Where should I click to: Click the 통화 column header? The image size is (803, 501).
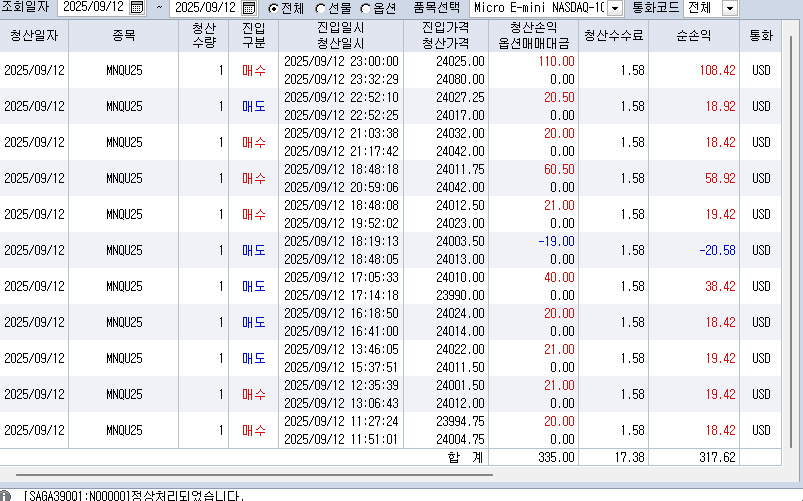click(x=760, y=36)
